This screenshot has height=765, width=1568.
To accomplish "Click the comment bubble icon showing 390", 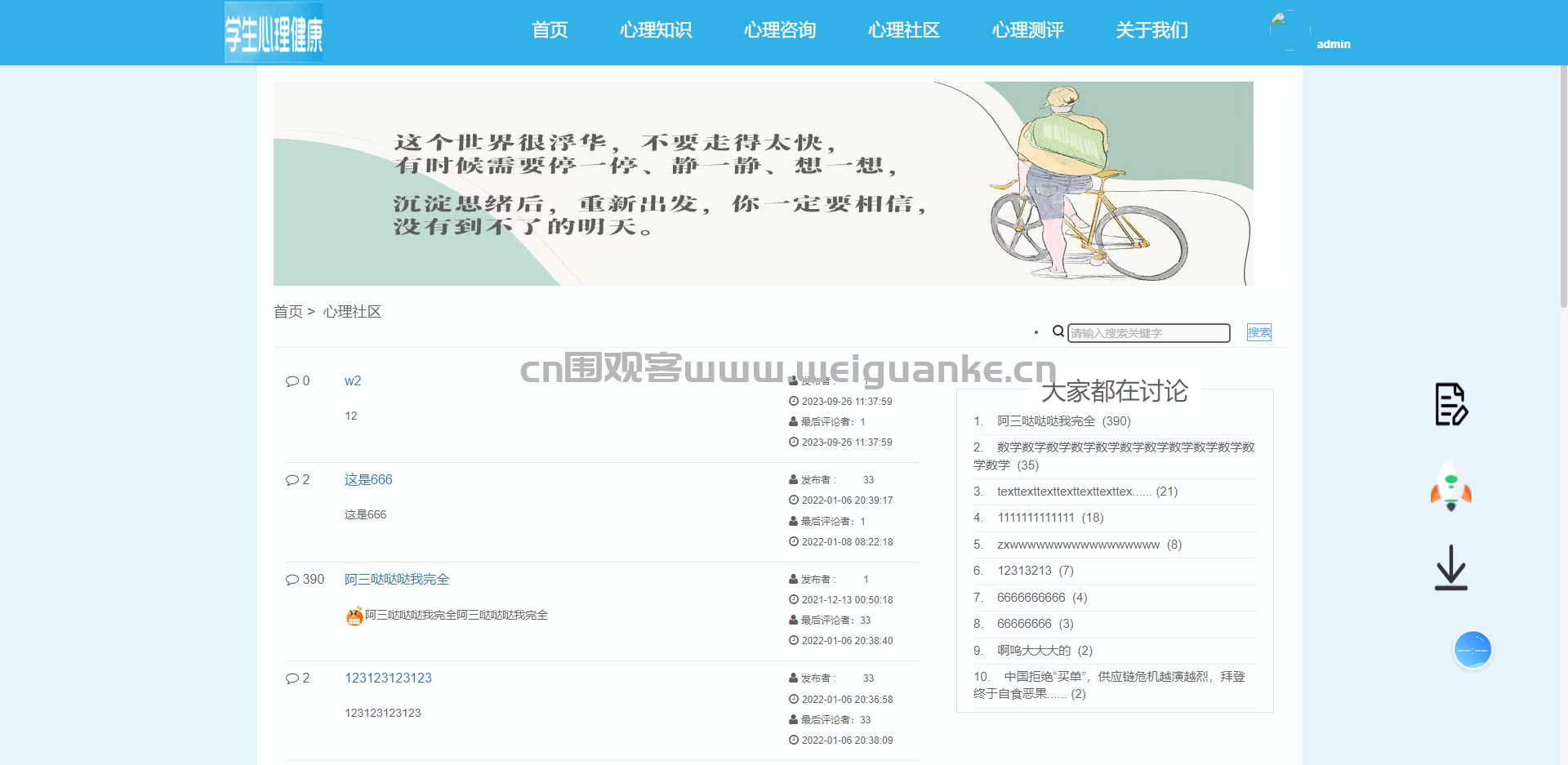I will point(292,580).
